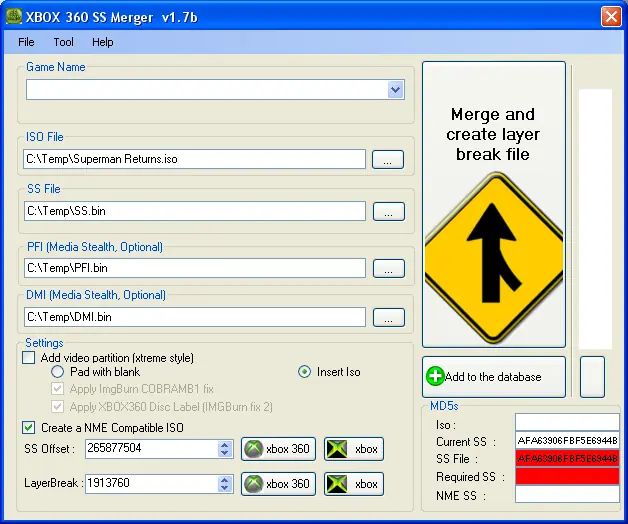Click the white vertical progress panel
Viewport: 628px width, 524px height.
tap(596, 219)
